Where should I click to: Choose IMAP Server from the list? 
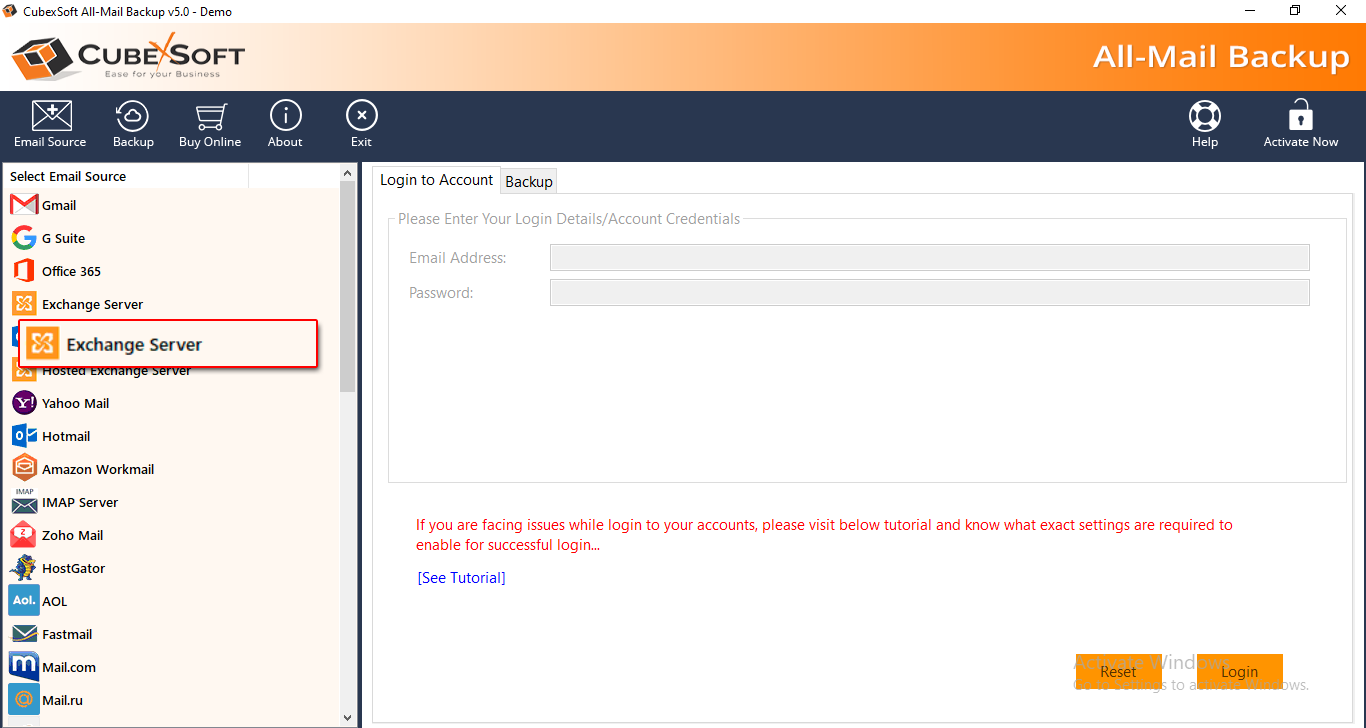79,502
